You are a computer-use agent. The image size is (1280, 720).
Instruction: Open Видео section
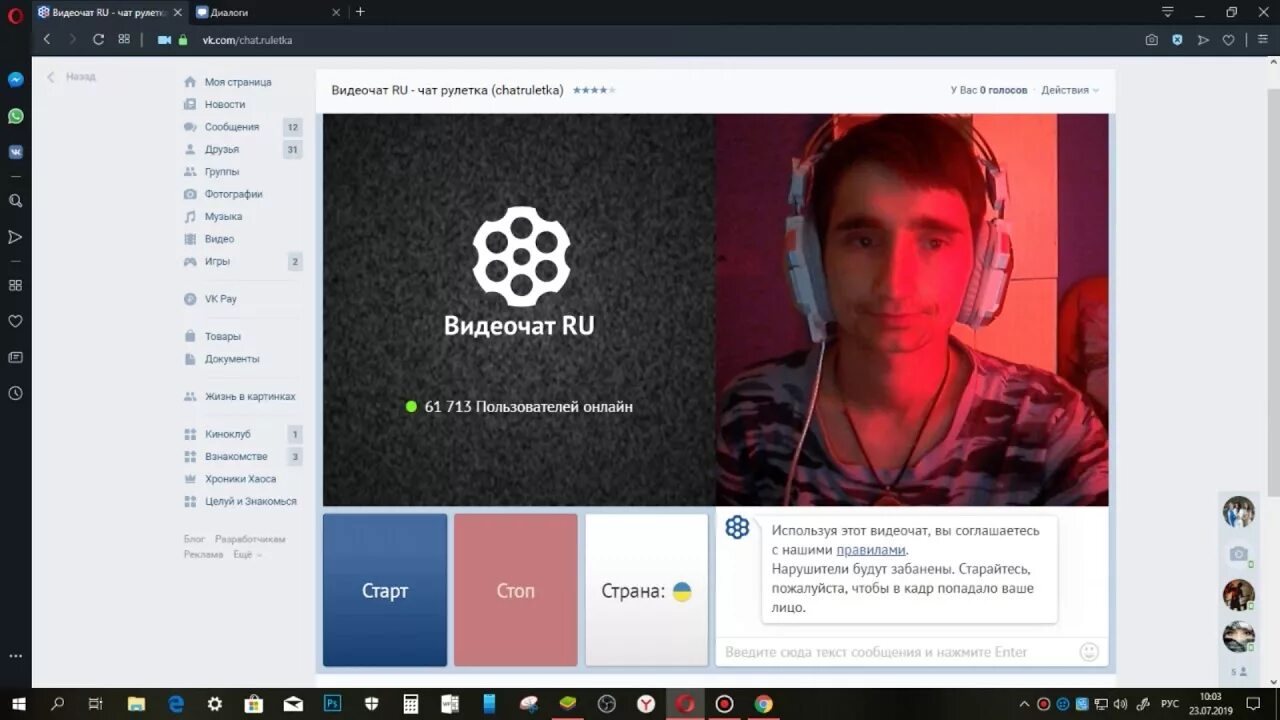[219, 239]
